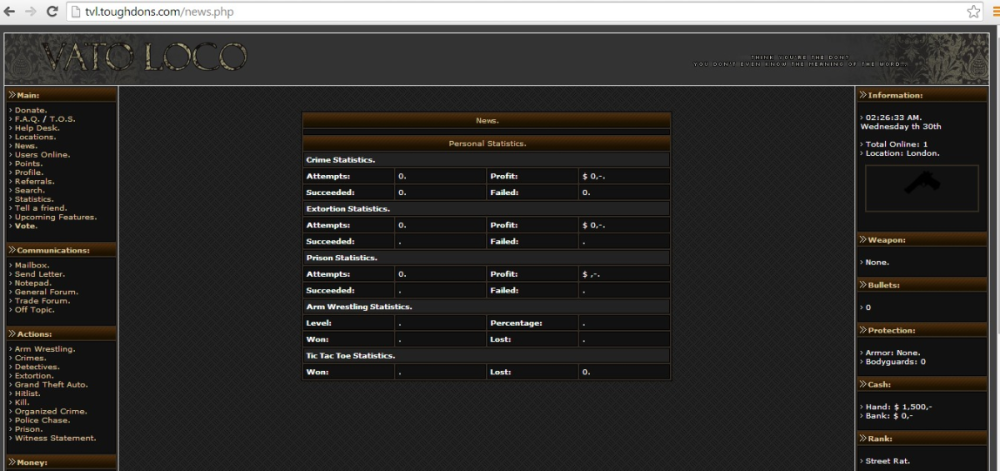Reload the page with the refresh icon
Screen dimensions: 1000x471
click(52, 11)
